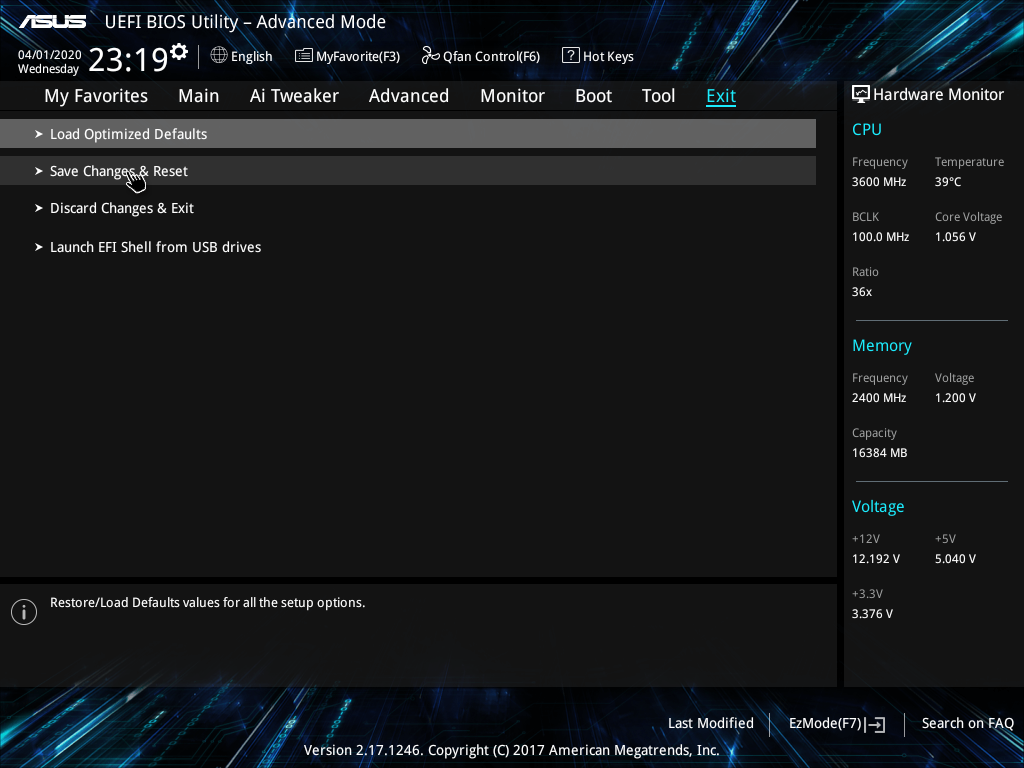Image resolution: width=1024 pixels, height=768 pixels.
Task: Click arrow beside Launch EFI Shell
Action: (39, 247)
